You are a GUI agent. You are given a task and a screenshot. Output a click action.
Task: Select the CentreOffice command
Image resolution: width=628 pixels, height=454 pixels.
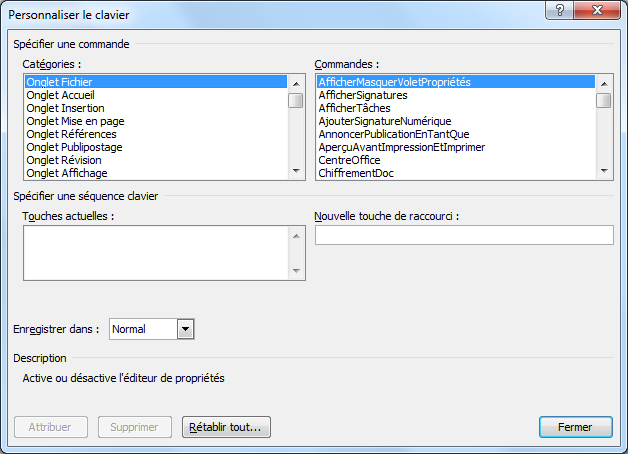point(456,160)
